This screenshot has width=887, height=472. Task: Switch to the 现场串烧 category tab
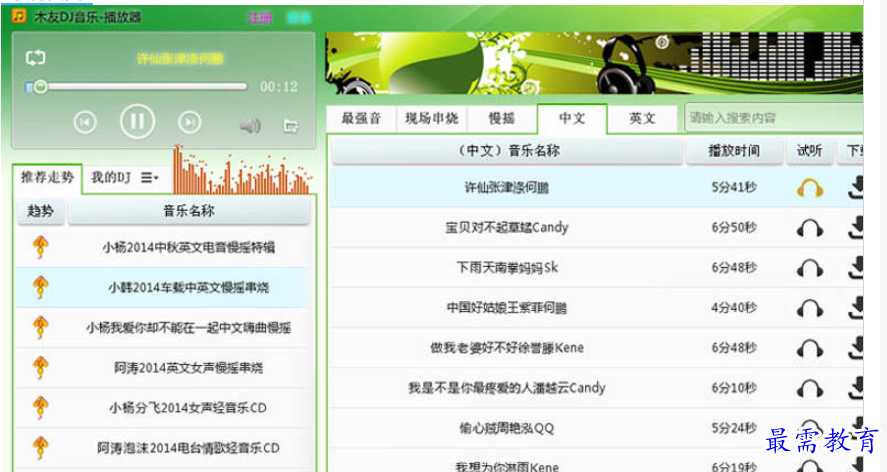point(432,118)
